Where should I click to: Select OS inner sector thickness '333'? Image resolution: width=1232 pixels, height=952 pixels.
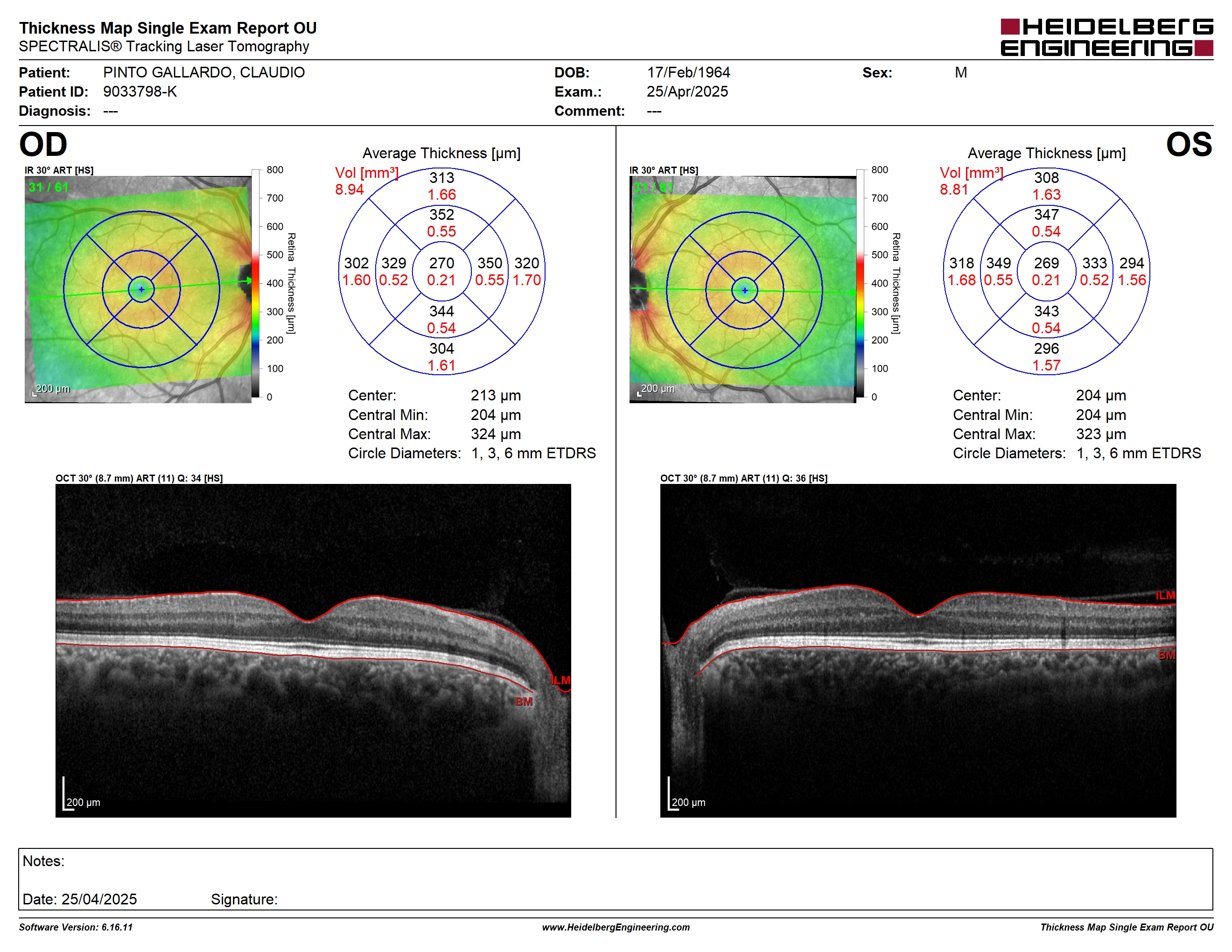click(1094, 263)
